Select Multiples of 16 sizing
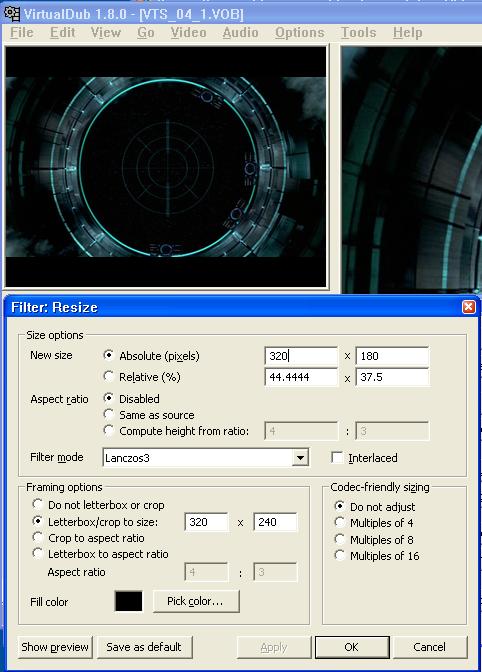The width and height of the screenshot is (482, 672). [x=339, y=555]
